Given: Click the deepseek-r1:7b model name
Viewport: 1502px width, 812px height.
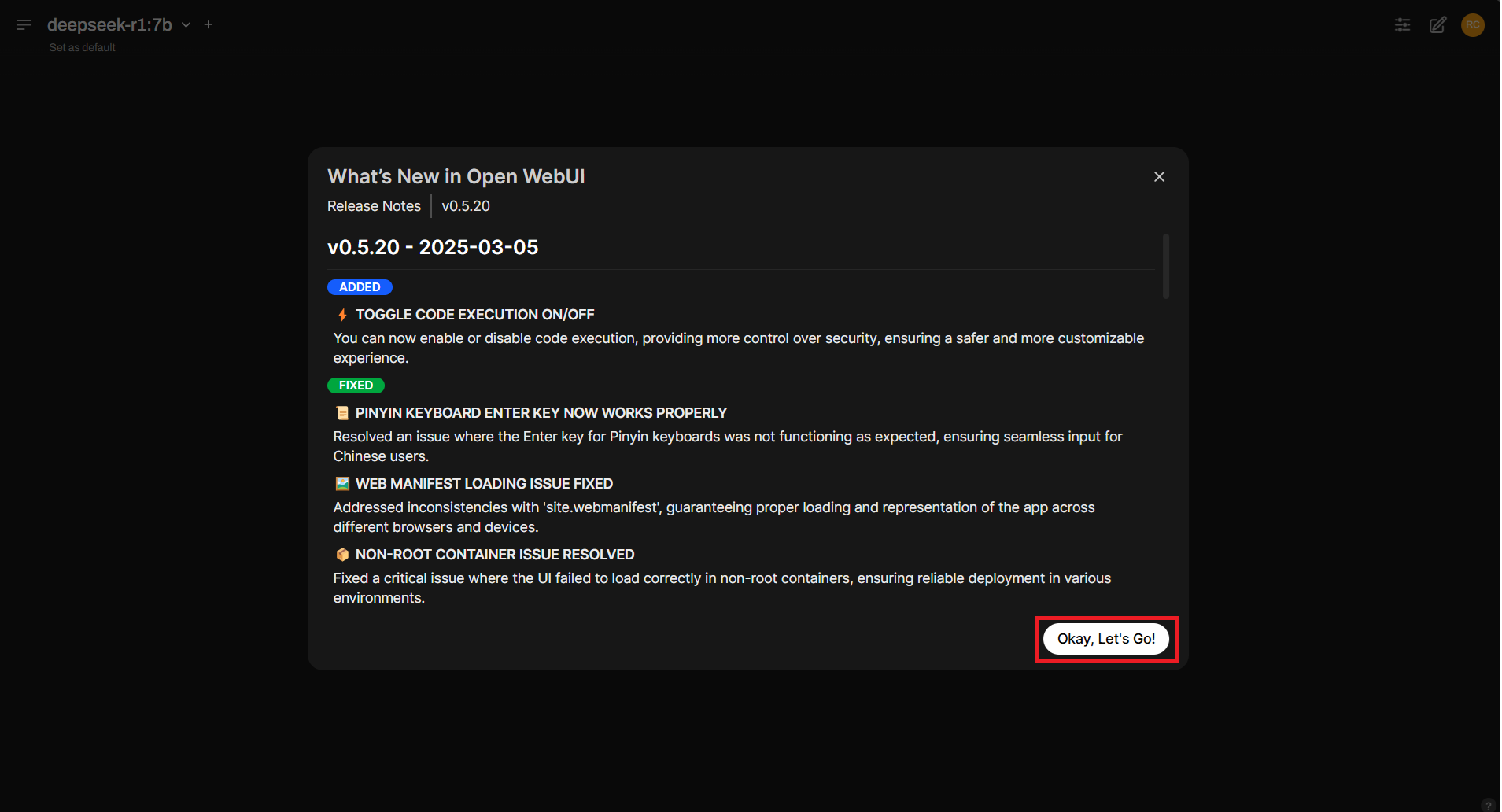Looking at the screenshot, I should pyautogui.click(x=109, y=25).
